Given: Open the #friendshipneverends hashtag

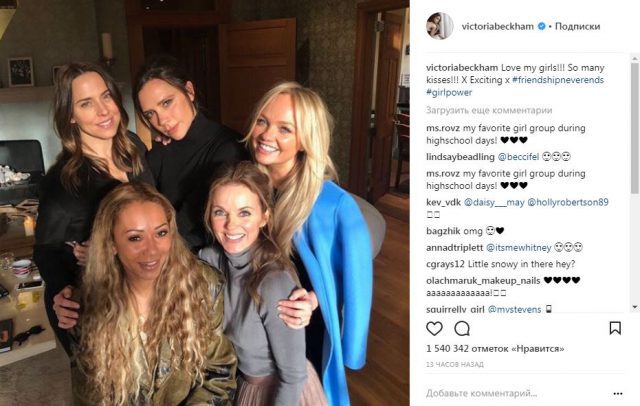Looking at the screenshot, I should click(x=558, y=80).
